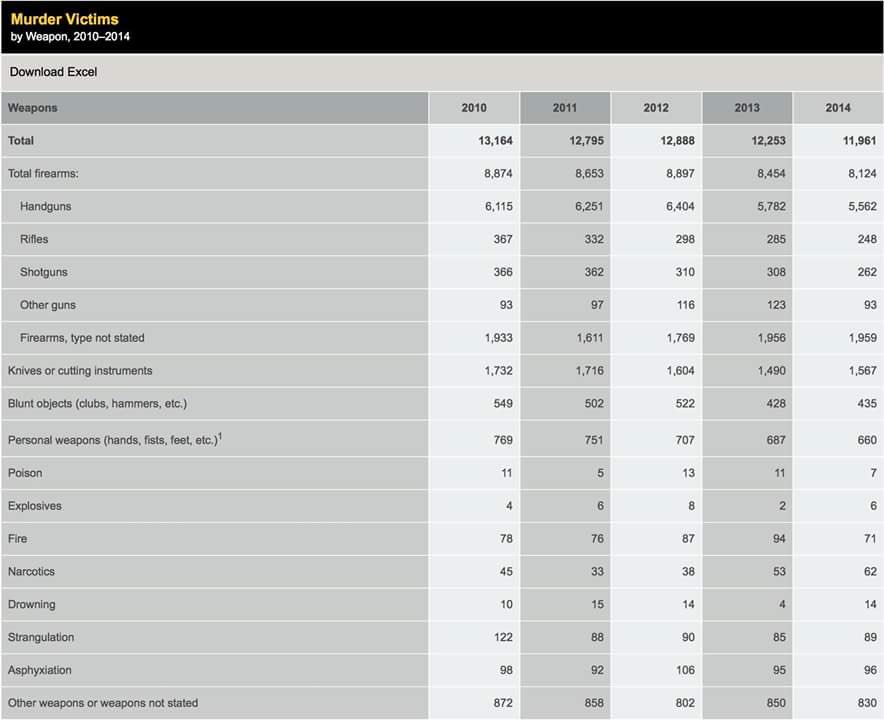Click 'Knives or cutting instruments' label
Screen dimensions: 884x720
click(x=80, y=370)
